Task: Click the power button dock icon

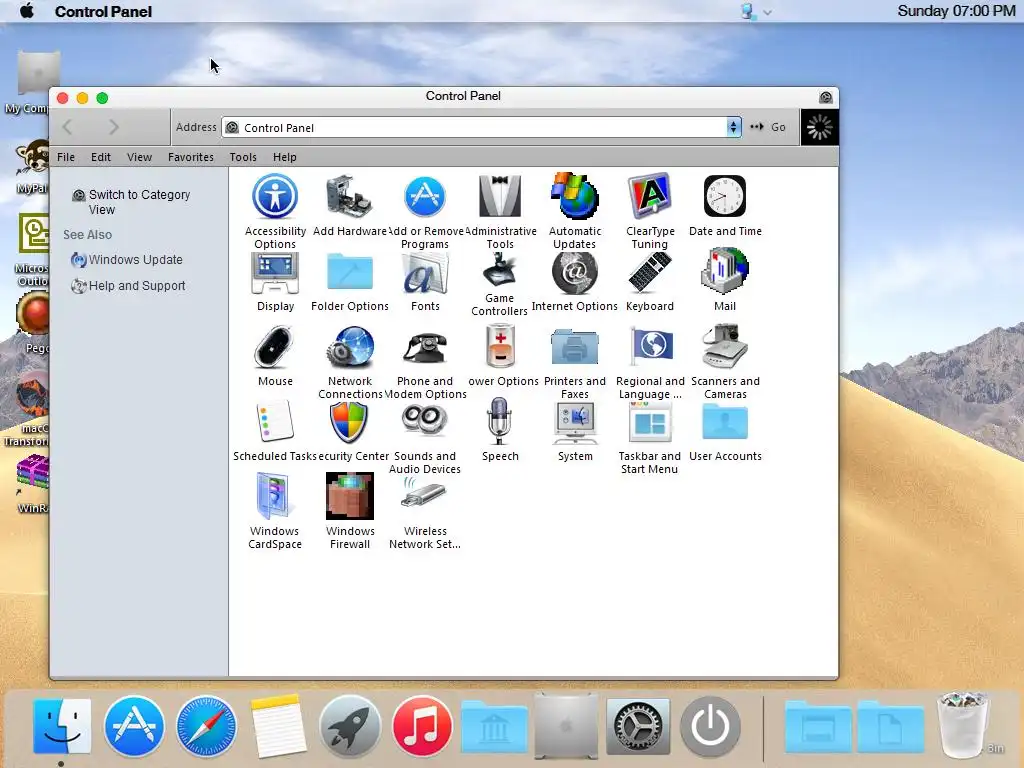Action: [x=710, y=726]
